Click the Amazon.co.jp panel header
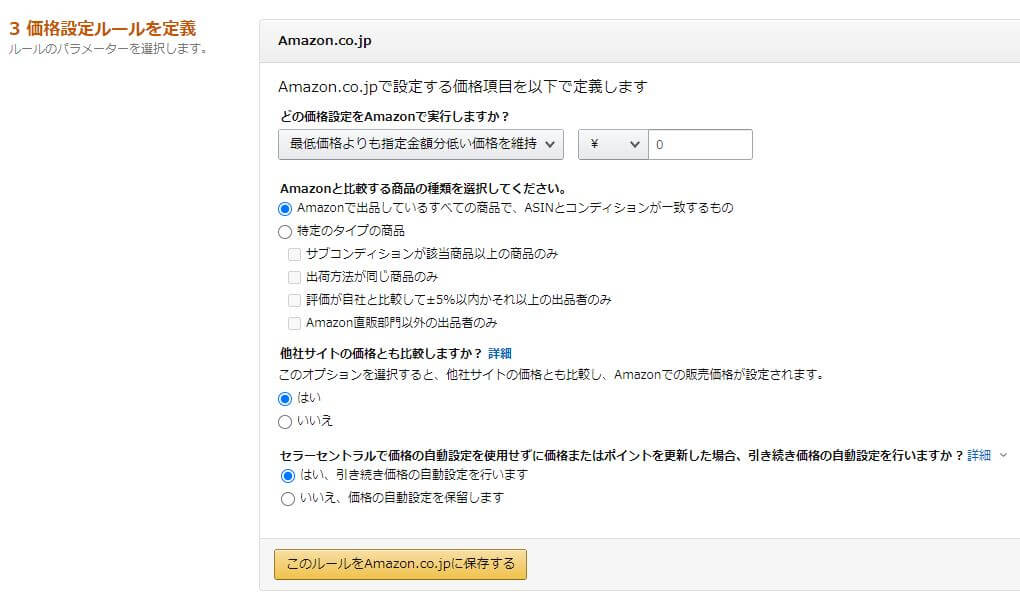1020x605 pixels. (639, 41)
